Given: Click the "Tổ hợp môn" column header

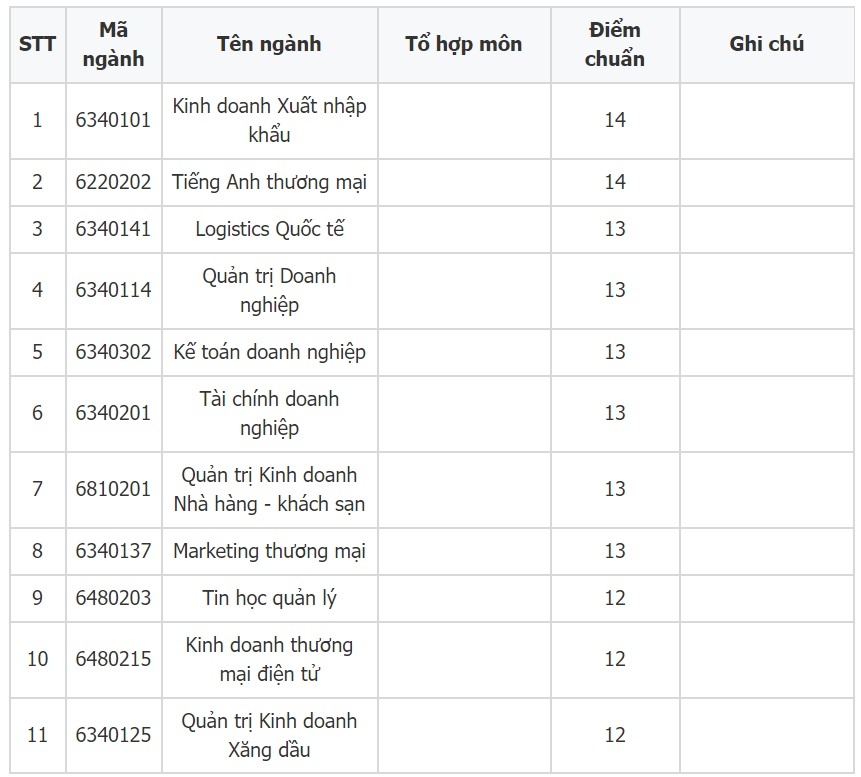Looking at the screenshot, I should tap(463, 44).
